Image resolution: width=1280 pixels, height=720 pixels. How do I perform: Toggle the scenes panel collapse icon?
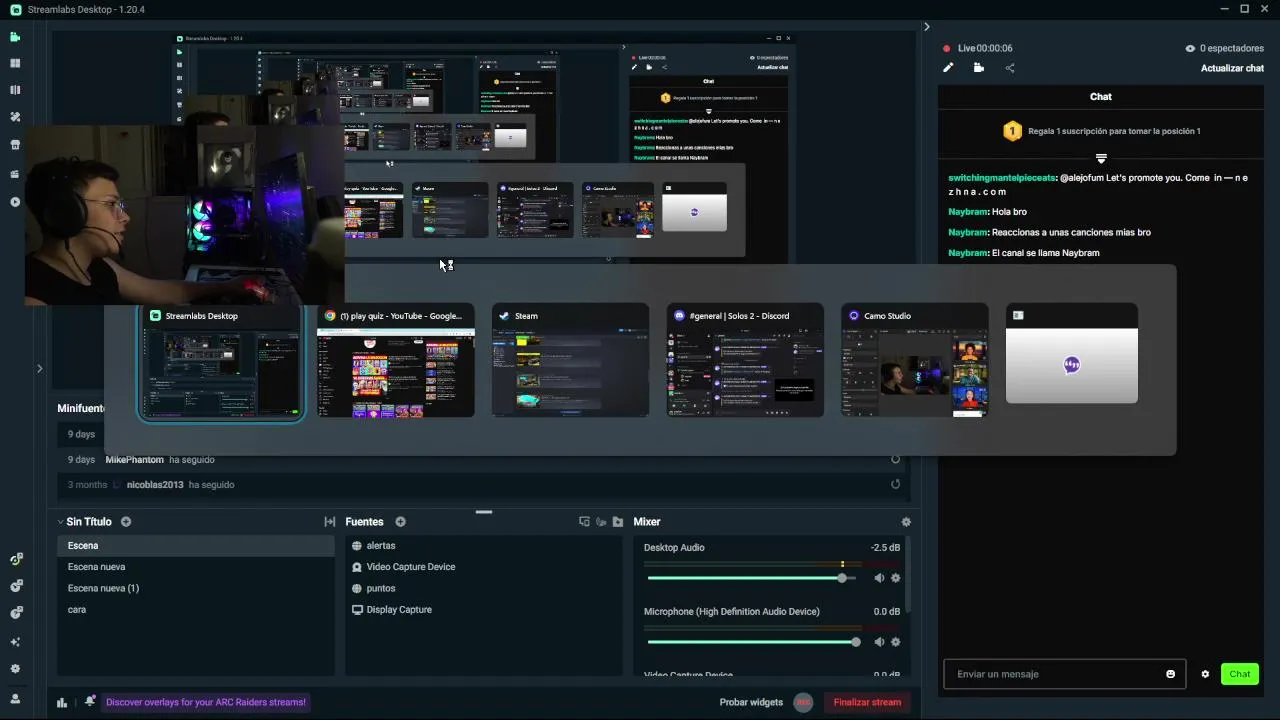pyautogui.click(x=330, y=522)
